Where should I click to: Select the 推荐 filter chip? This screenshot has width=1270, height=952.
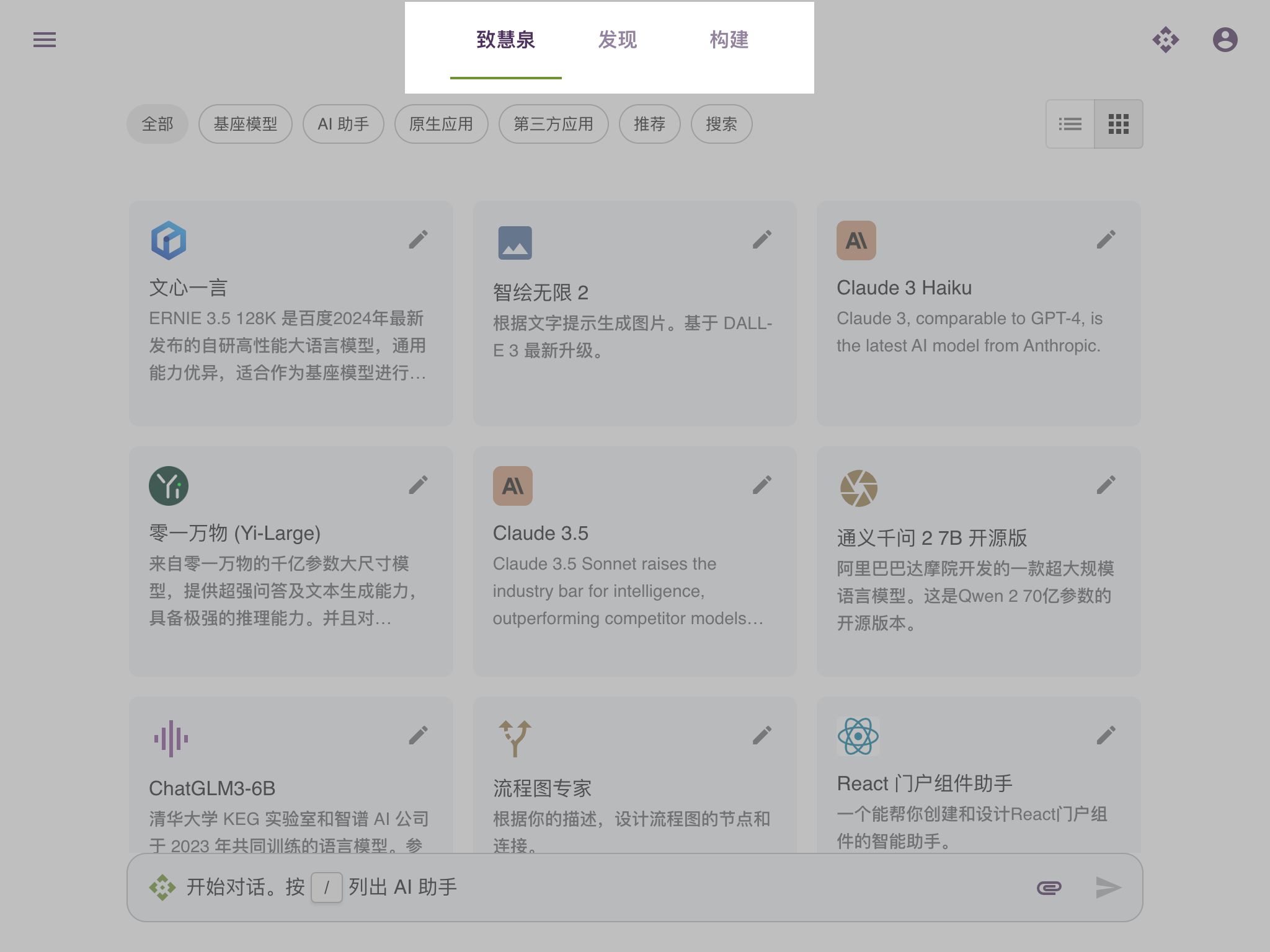pyautogui.click(x=650, y=124)
